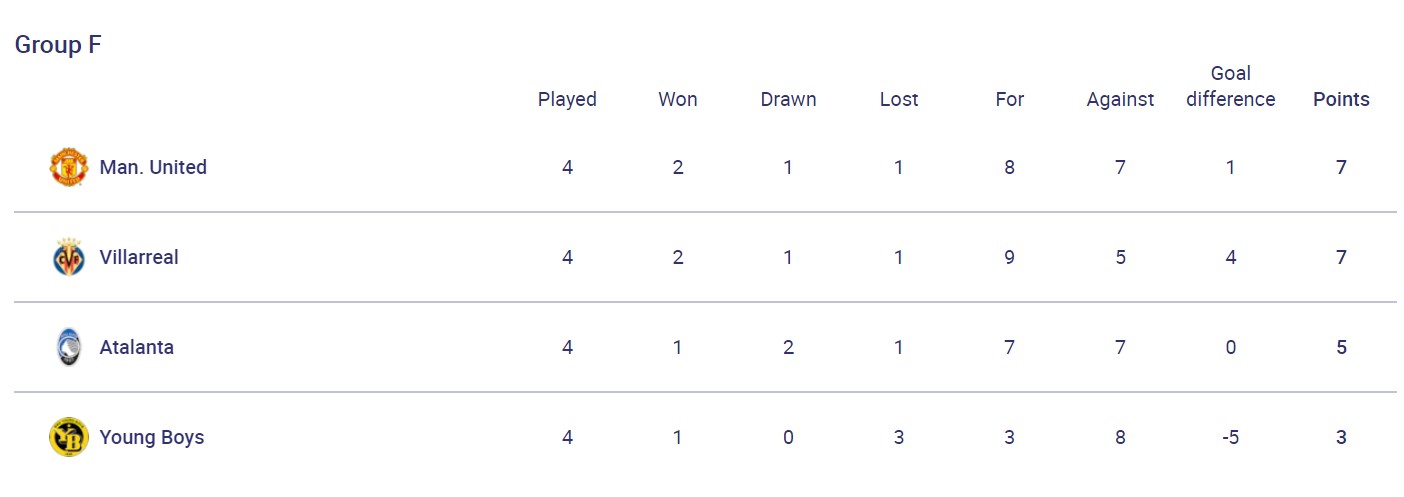Click the Against column header
The width and height of the screenshot is (1404, 497).
click(1120, 99)
